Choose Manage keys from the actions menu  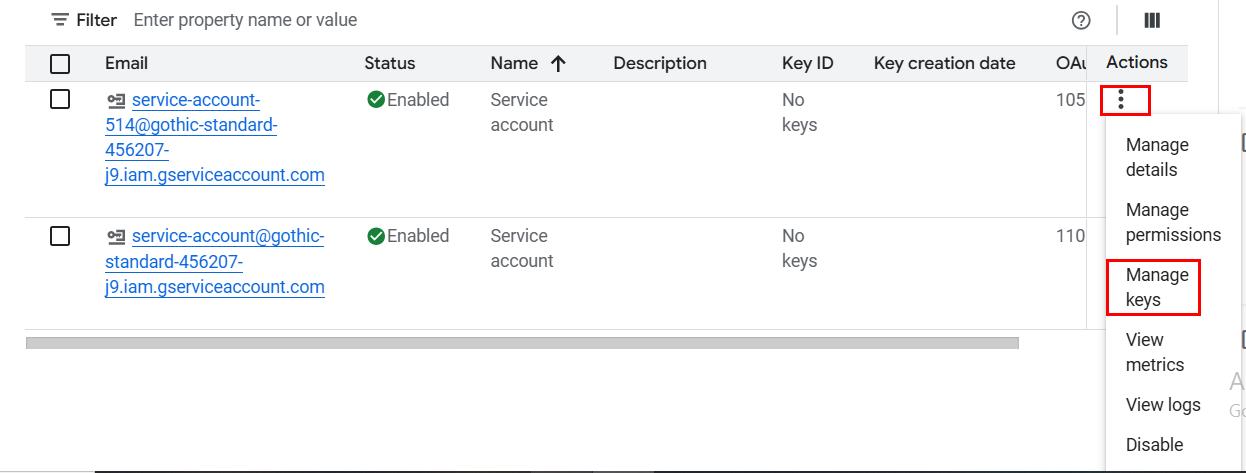point(1156,287)
